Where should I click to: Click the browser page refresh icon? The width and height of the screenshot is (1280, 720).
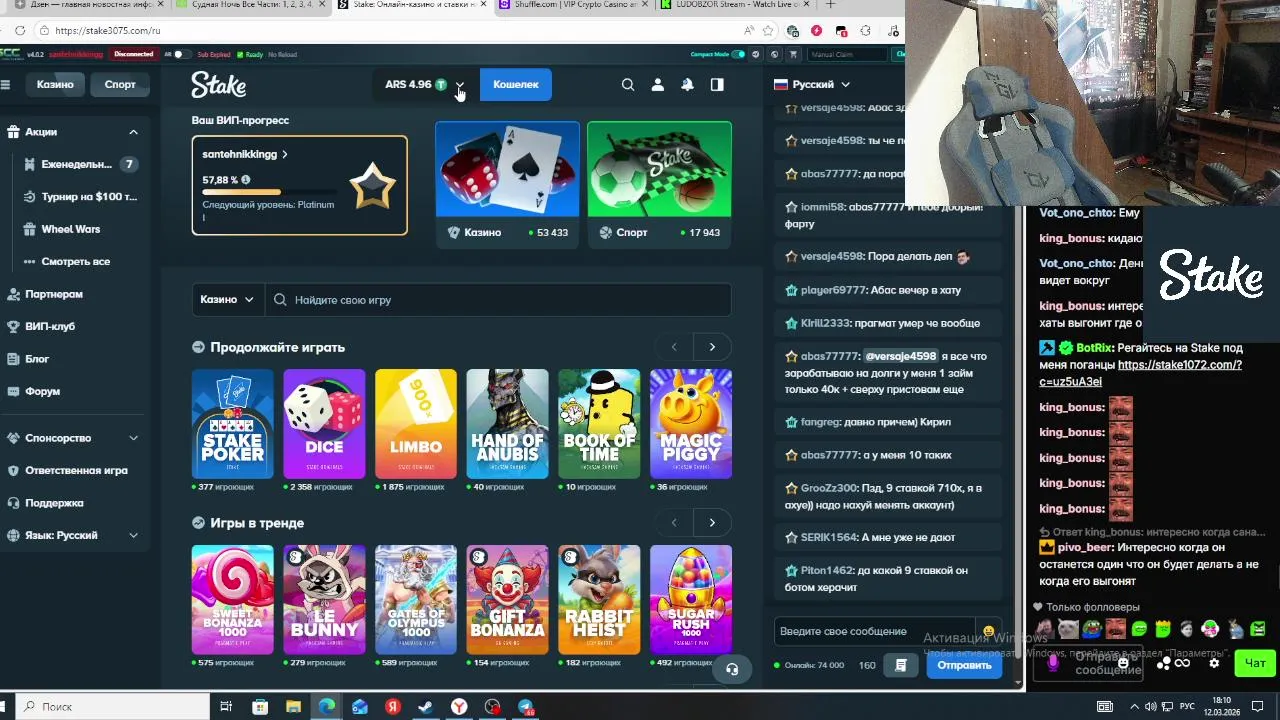coord(19,31)
